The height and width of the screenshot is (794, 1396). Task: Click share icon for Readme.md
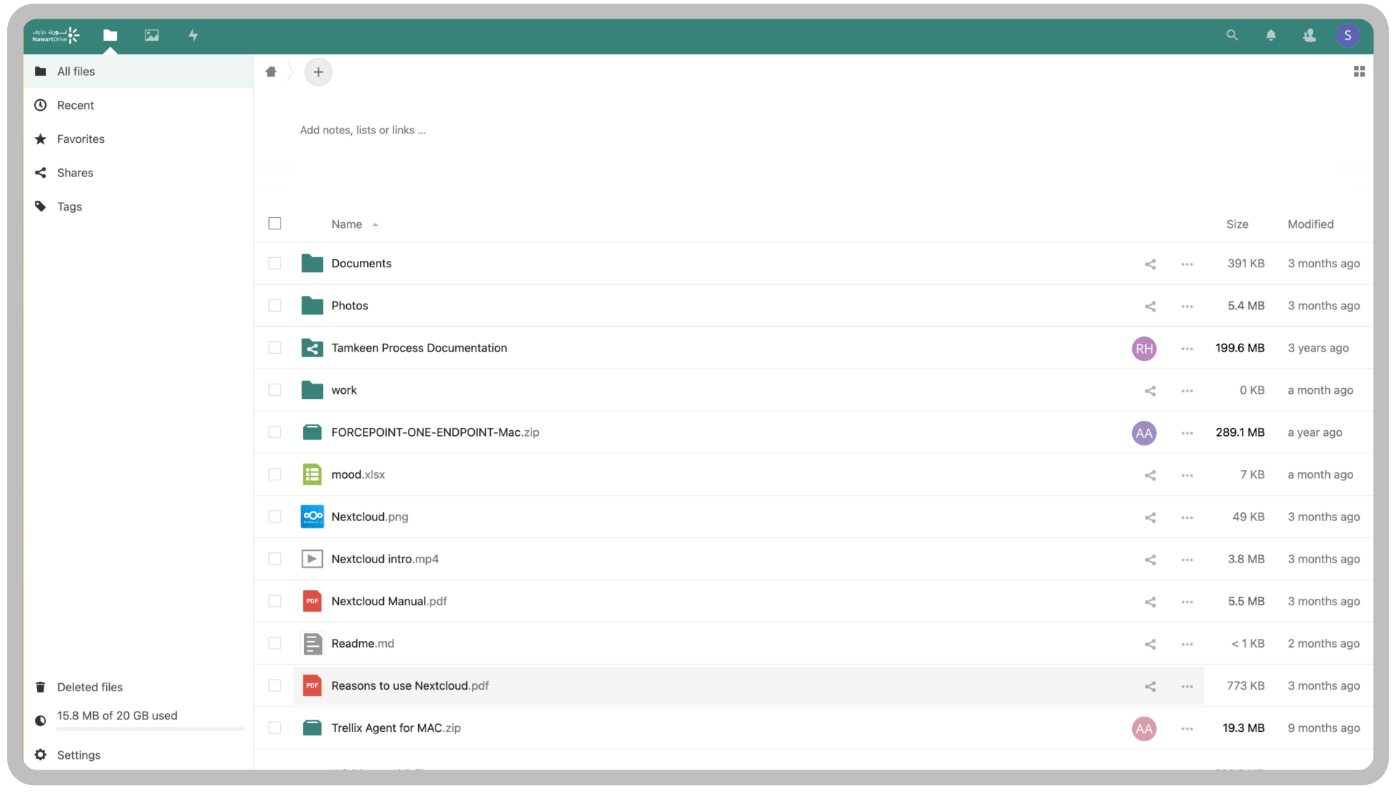coord(1150,644)
